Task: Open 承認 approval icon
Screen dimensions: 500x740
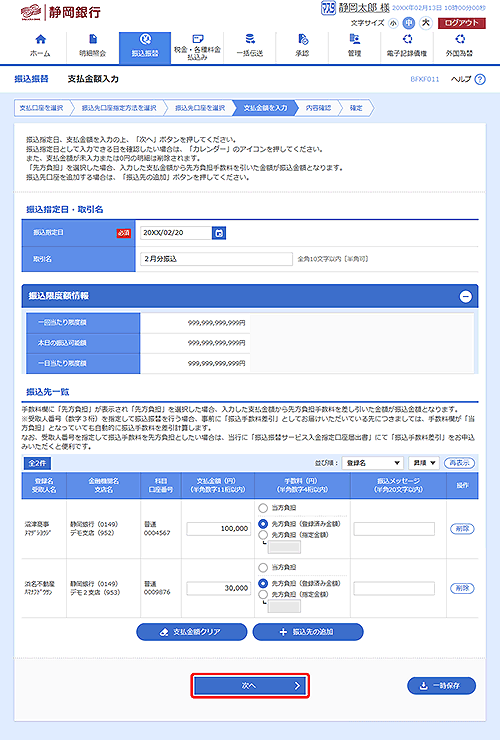Action: [303, 39]
